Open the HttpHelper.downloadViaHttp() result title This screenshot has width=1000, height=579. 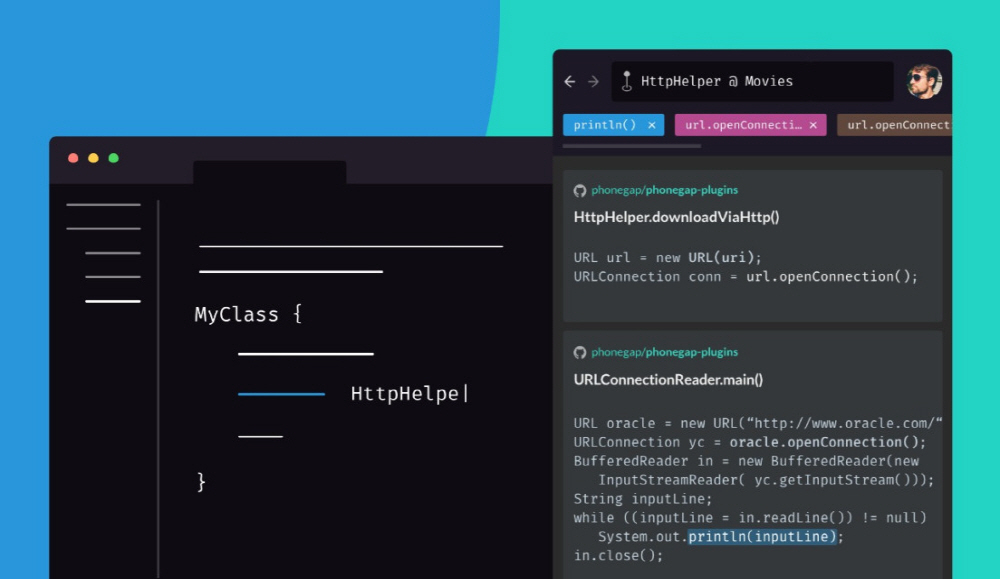point(676,217)
